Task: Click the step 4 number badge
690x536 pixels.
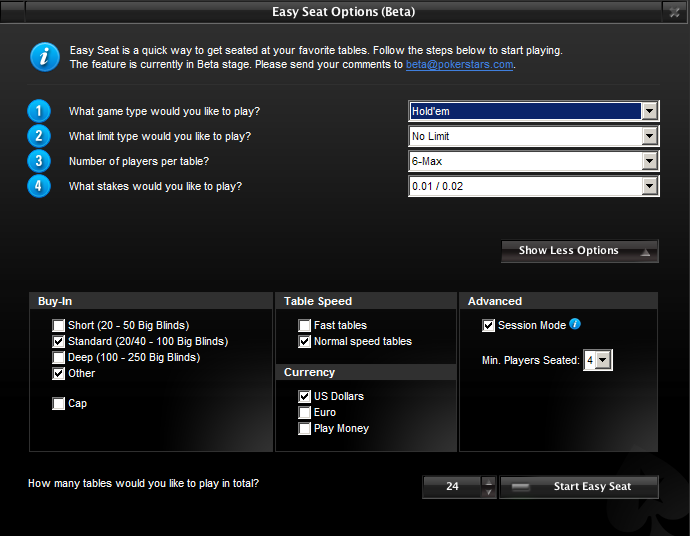Action: click(38, 186)
